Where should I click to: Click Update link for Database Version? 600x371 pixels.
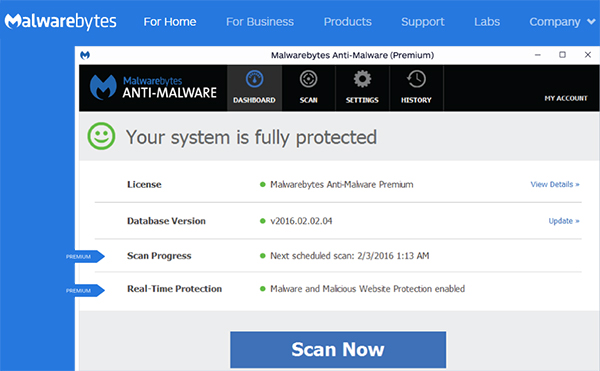point(564,221)
